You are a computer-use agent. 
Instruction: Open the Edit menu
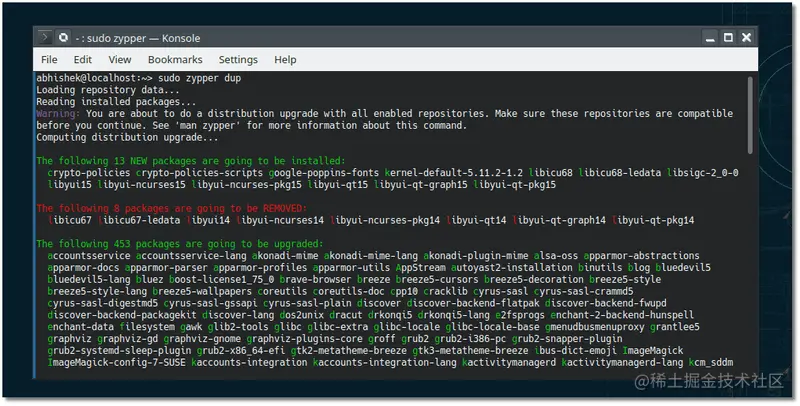[83, 60]
